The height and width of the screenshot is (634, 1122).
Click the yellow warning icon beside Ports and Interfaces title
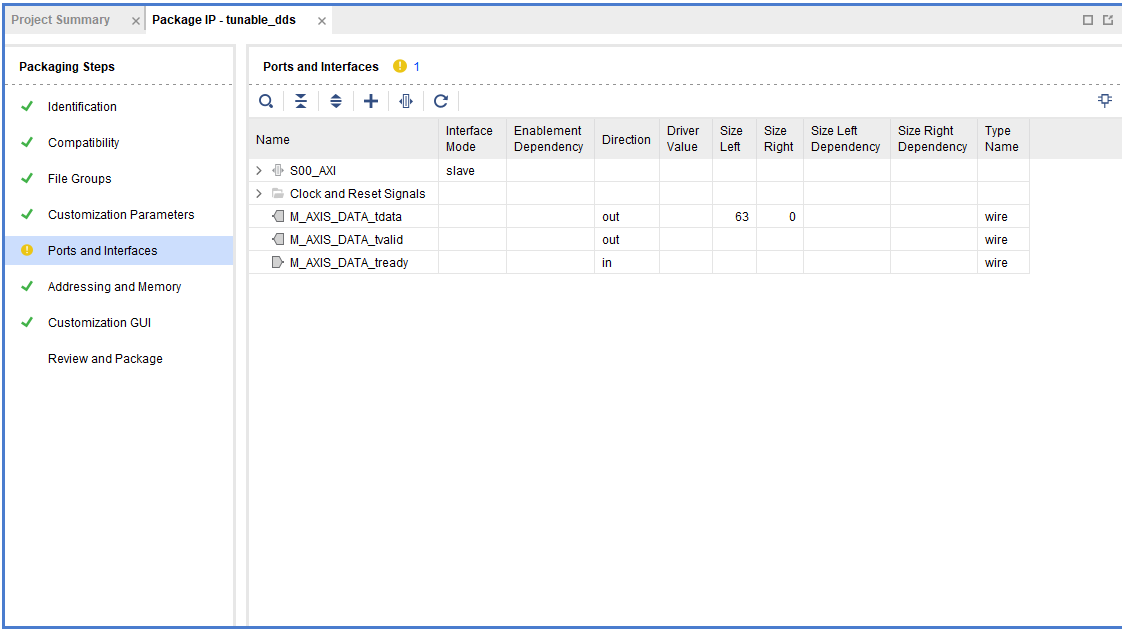click(x=399, y=67)
